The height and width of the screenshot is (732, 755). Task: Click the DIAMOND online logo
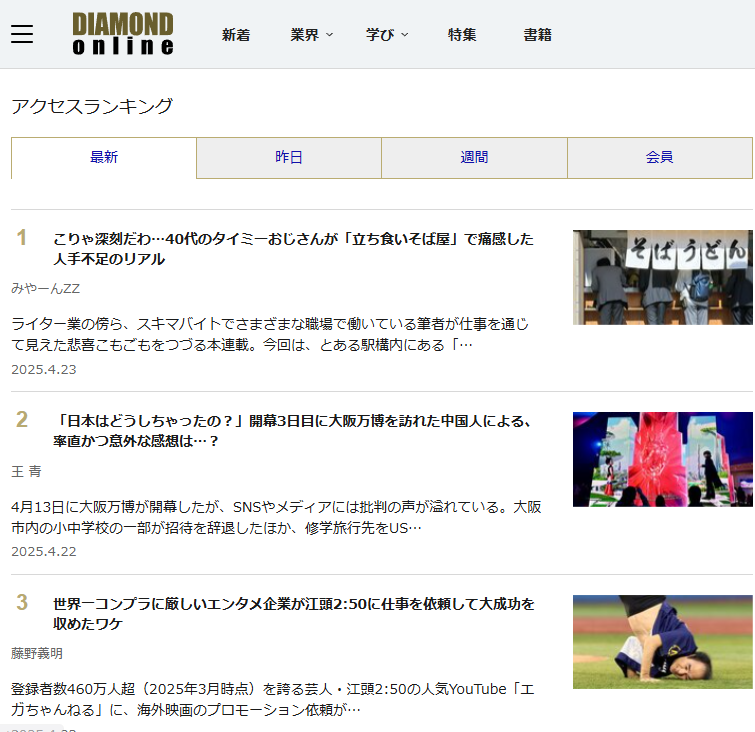123,34
